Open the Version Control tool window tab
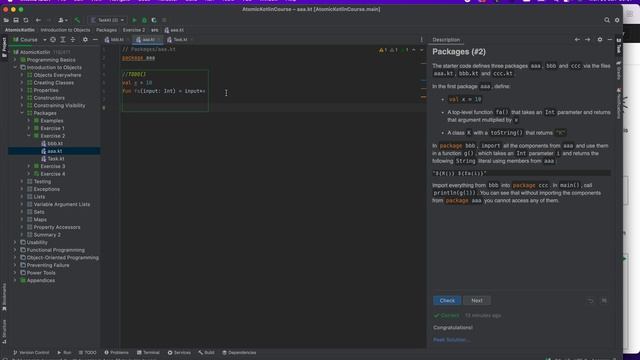 point(31,353)
